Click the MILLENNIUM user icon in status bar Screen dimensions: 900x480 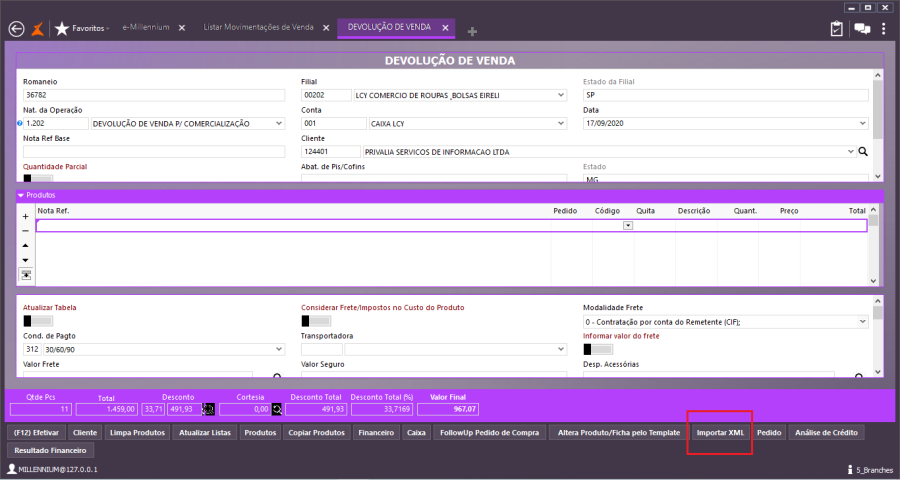tap(11, 469)
